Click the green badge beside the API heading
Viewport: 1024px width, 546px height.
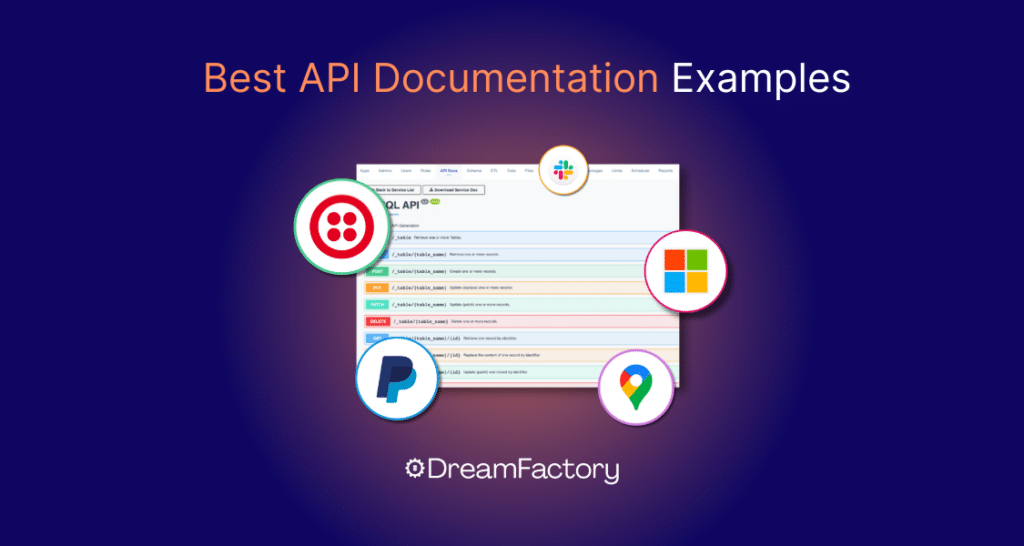435,201
